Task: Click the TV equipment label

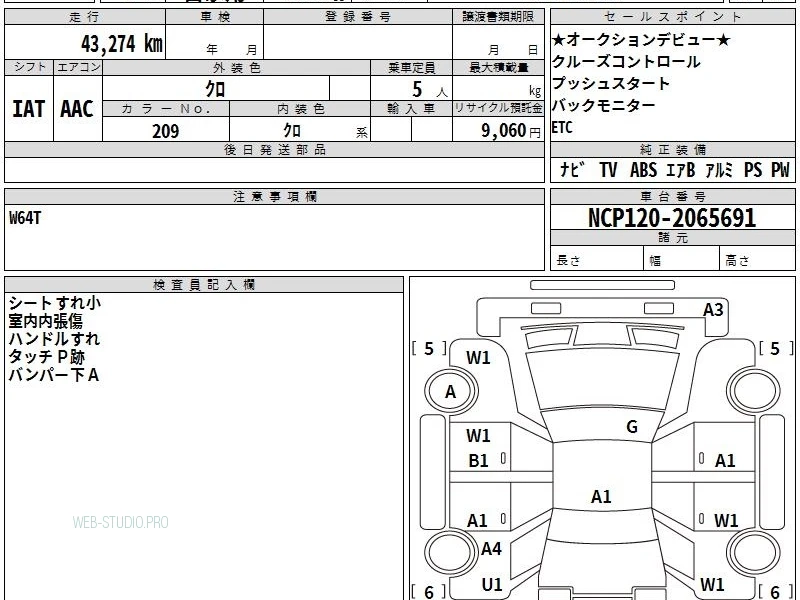Action: coord(608,170)
